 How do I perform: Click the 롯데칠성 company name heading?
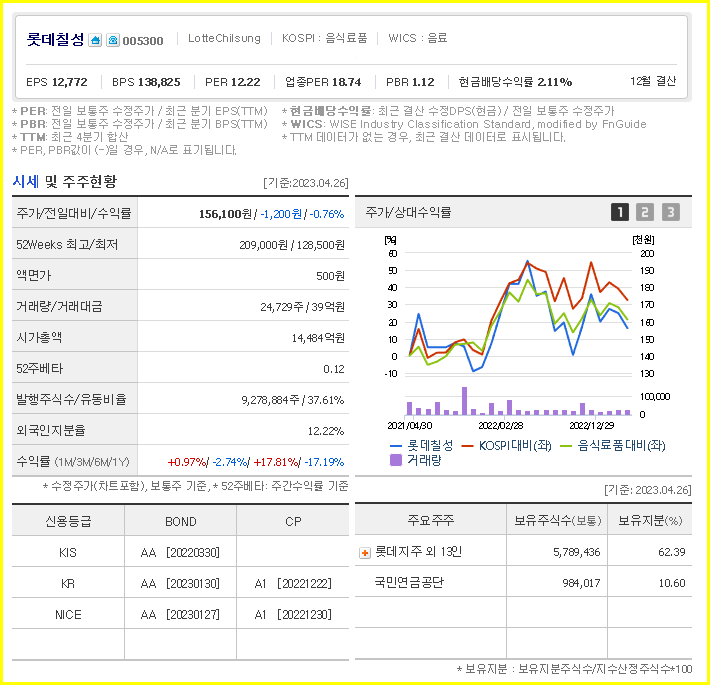55,40
